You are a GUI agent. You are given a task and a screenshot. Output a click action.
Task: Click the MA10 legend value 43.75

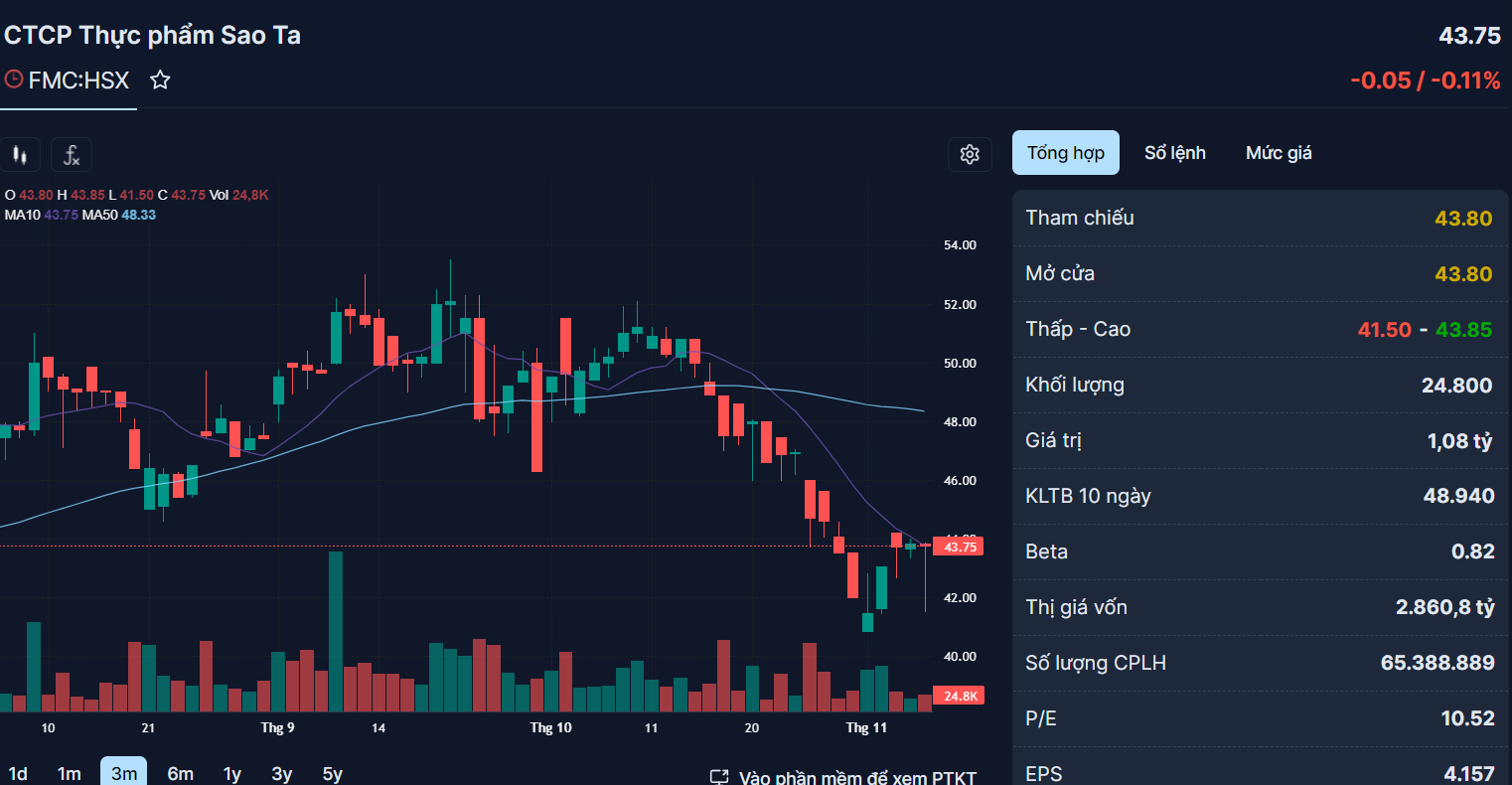click(62, 215)
